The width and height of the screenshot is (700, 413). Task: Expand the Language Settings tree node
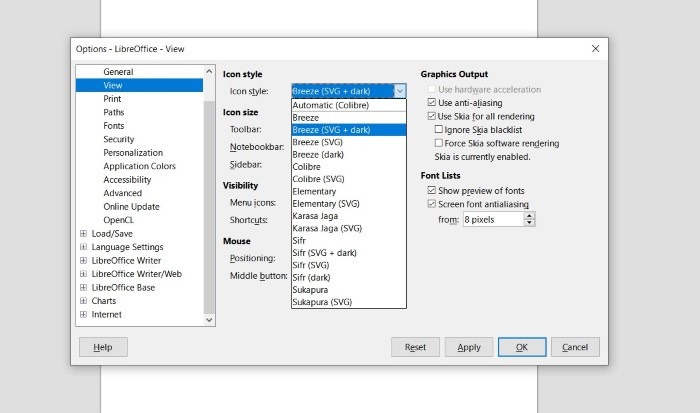83,247
